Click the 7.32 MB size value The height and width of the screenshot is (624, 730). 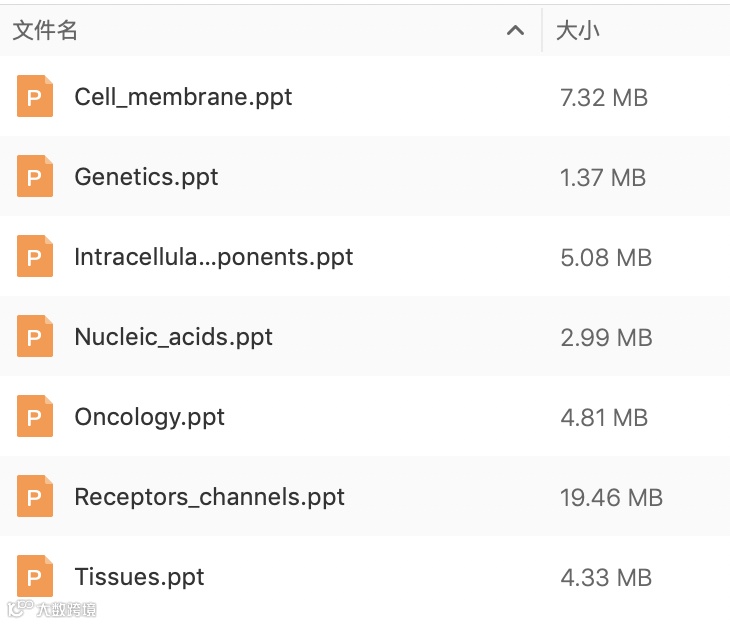[x=604, y=97]
